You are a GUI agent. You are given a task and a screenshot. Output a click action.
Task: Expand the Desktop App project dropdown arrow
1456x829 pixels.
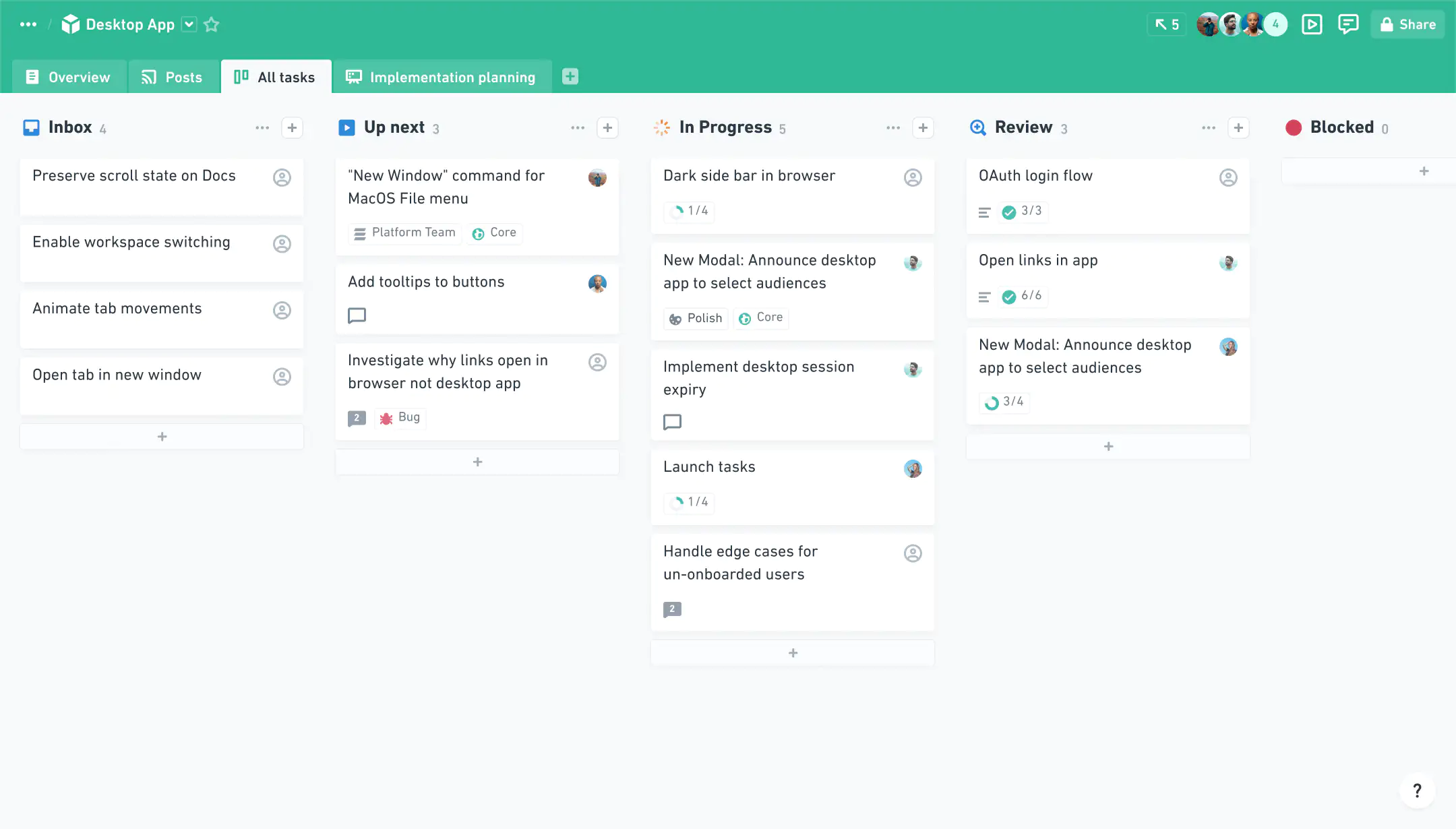click(x=189, y=25)
